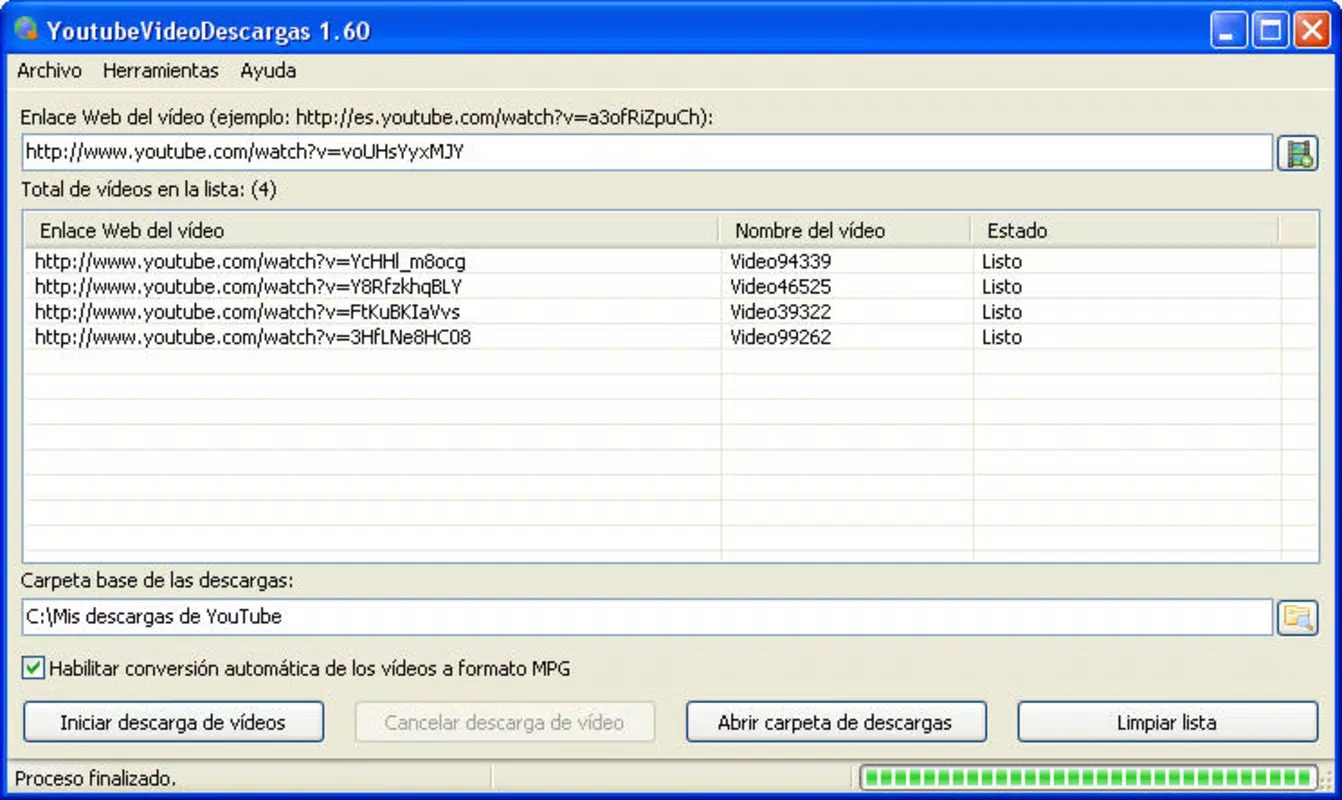Open the Archivo menu
Screen dimensions: 1342x800
tap(49, 71)
